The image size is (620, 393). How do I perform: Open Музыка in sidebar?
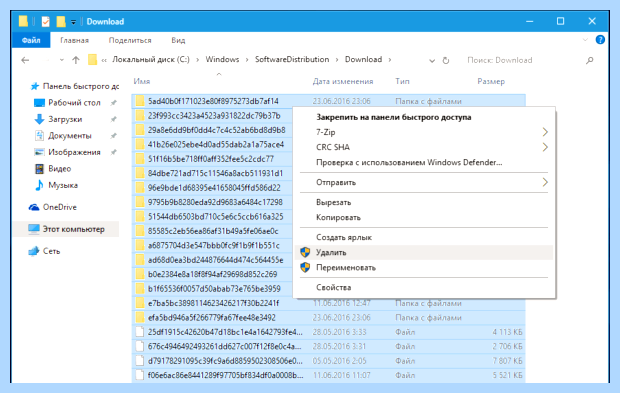coord(56,185)
